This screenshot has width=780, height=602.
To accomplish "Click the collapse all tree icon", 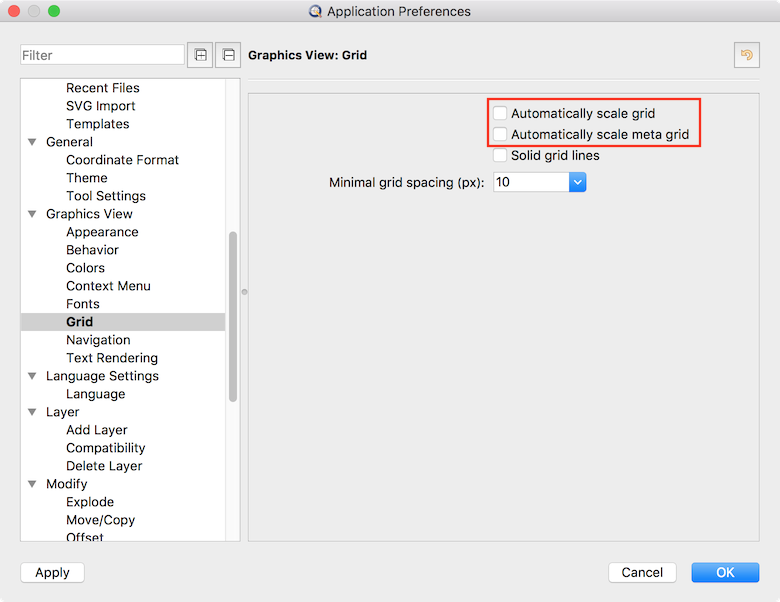I will [229, 55].
